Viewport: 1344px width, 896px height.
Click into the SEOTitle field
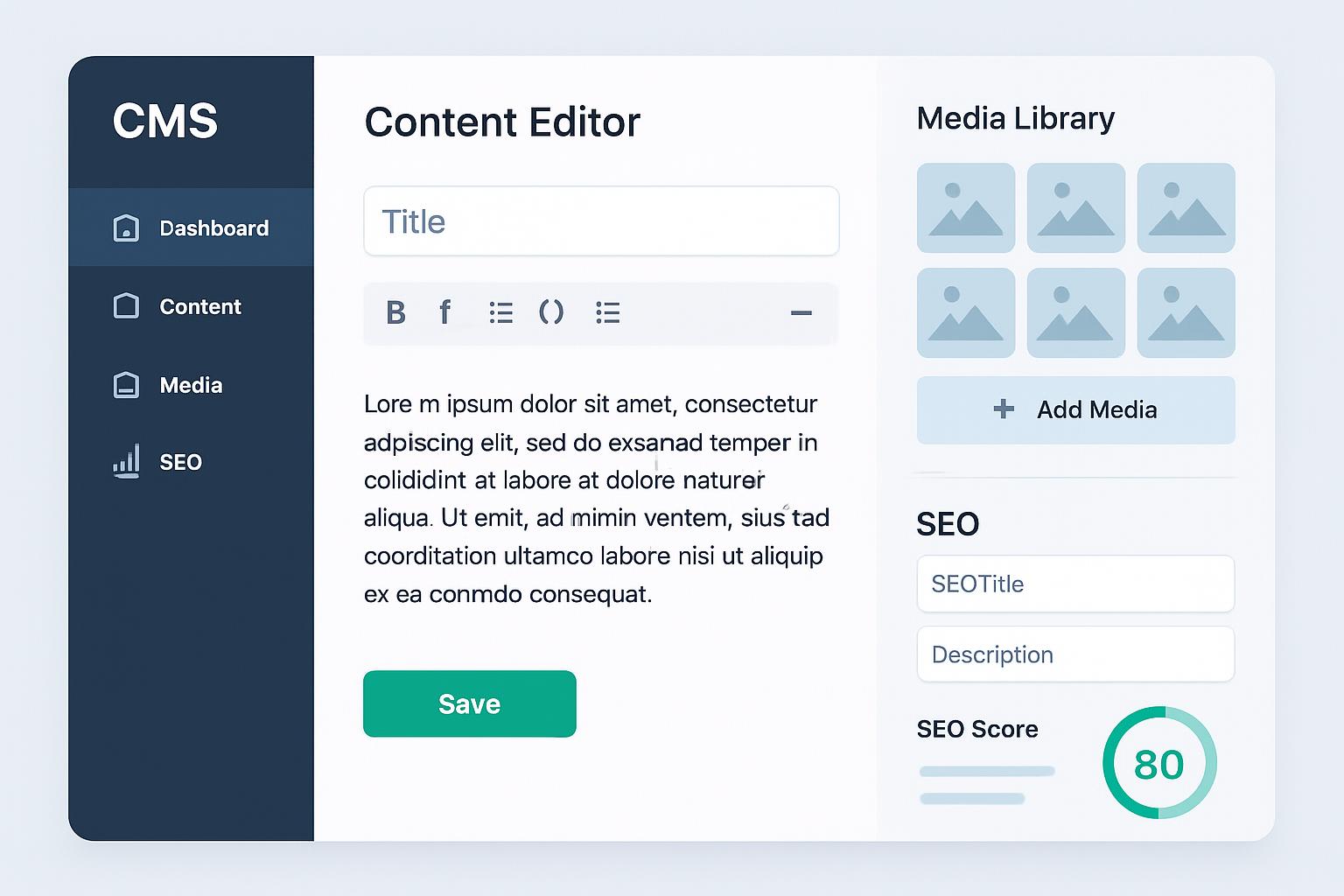[1075, 584]
